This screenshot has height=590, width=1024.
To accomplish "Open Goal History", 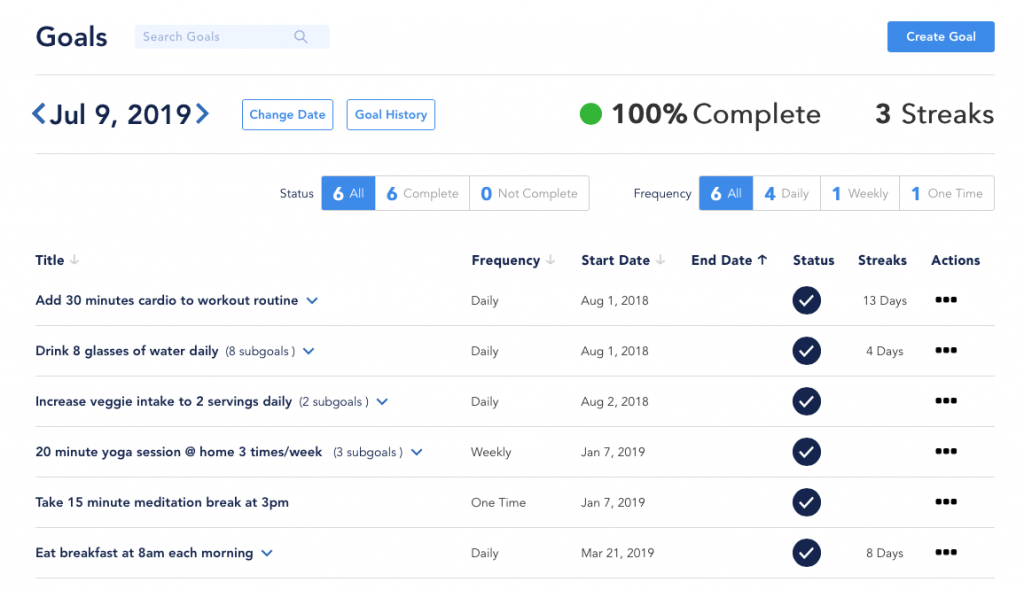I will [x=391, y=114].
